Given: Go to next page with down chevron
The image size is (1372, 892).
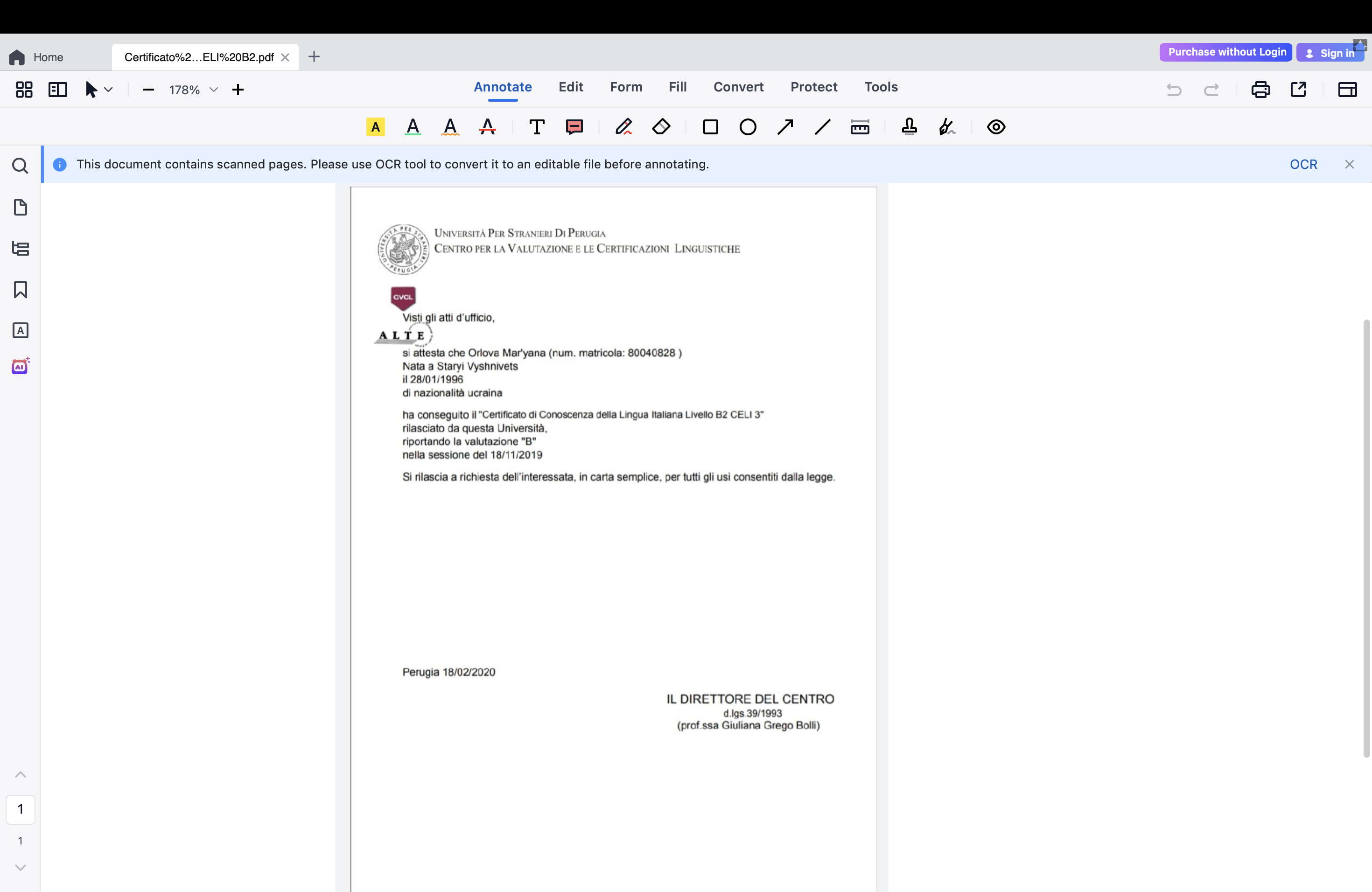Looking at the screenshot, I should coord(20,867).
